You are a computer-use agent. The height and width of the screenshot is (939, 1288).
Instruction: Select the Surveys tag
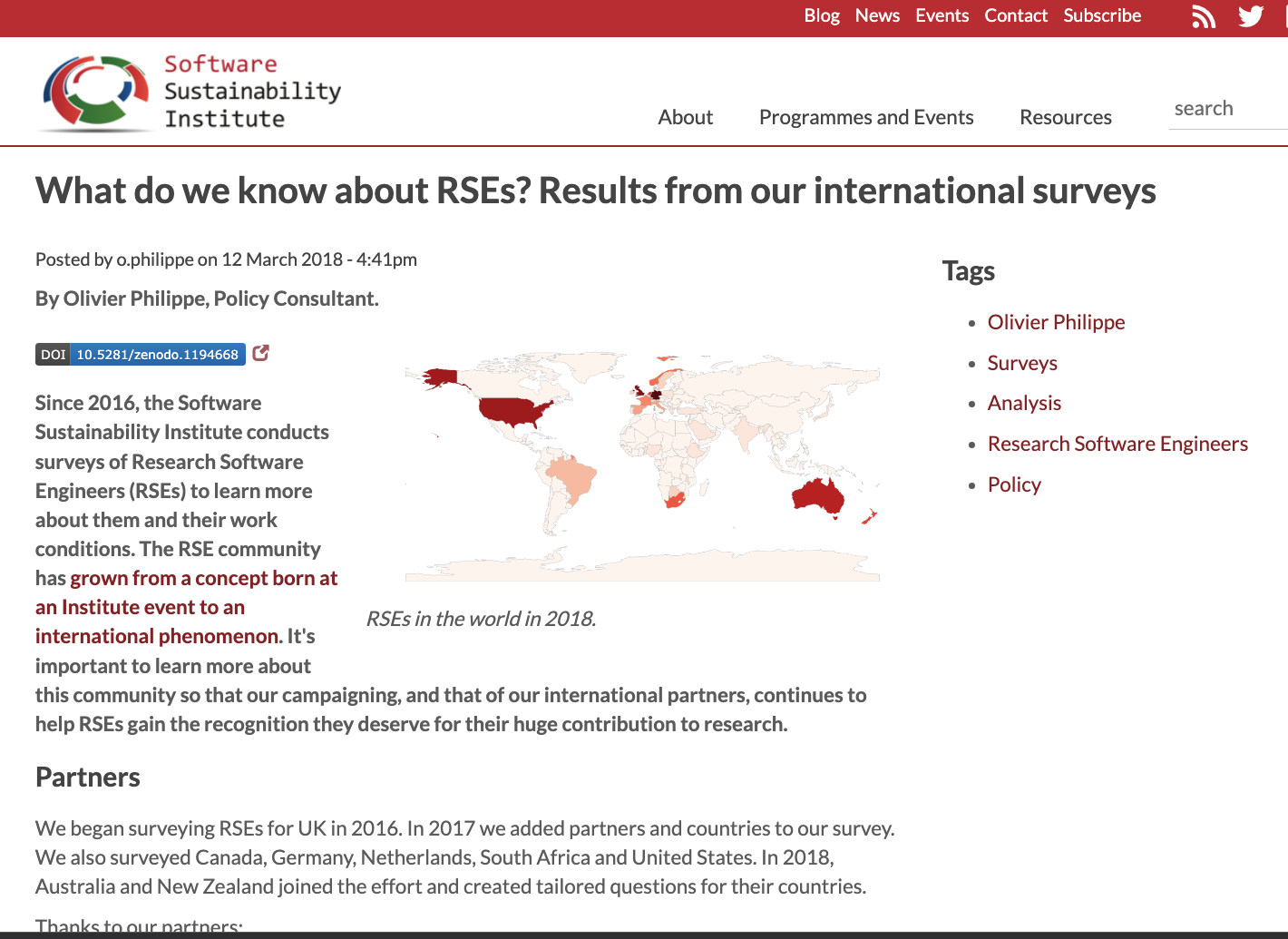tap(1022, 363)
